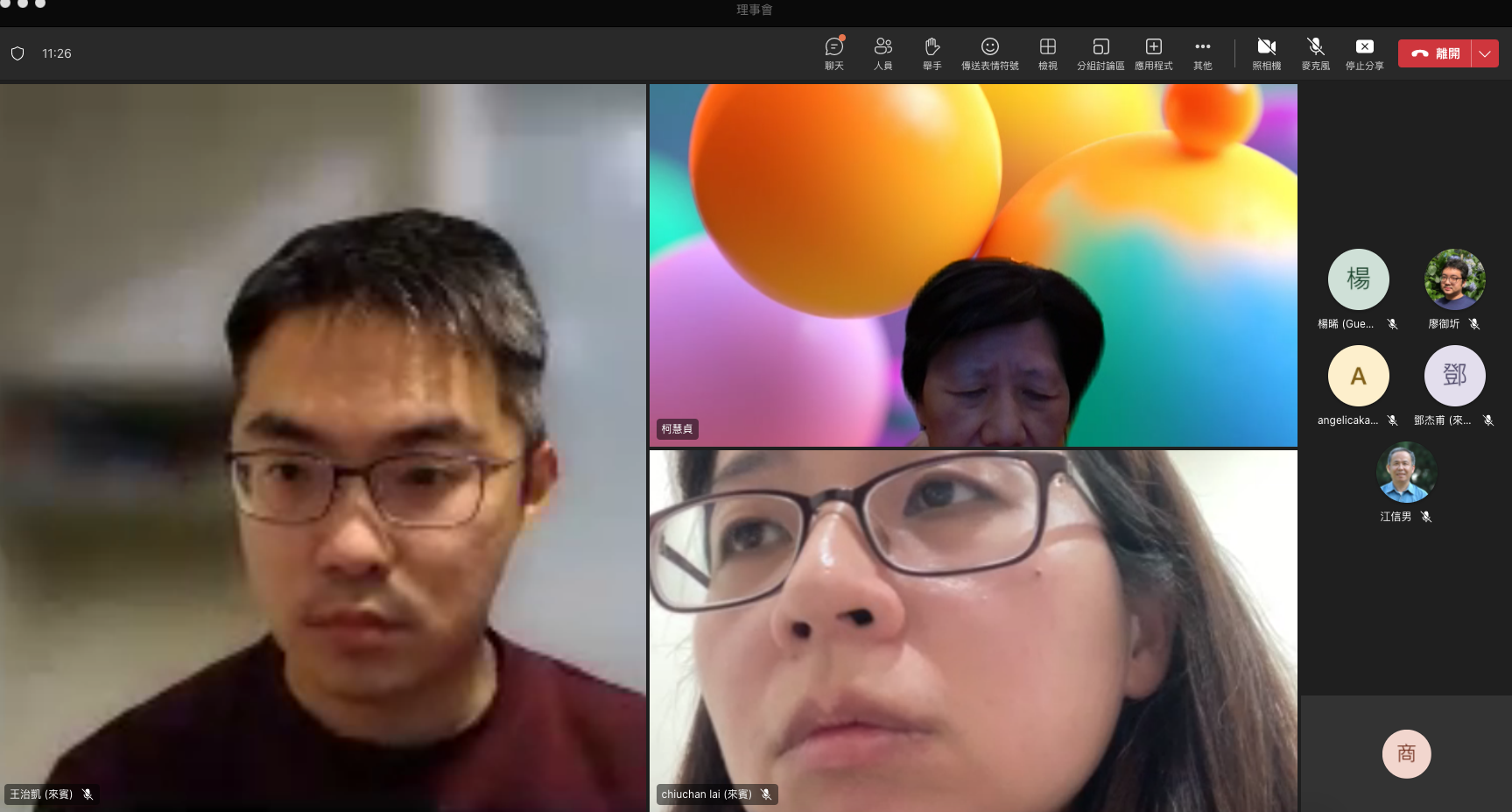
Task: Click 柯慧貞 name label on video
Action: 677,428
